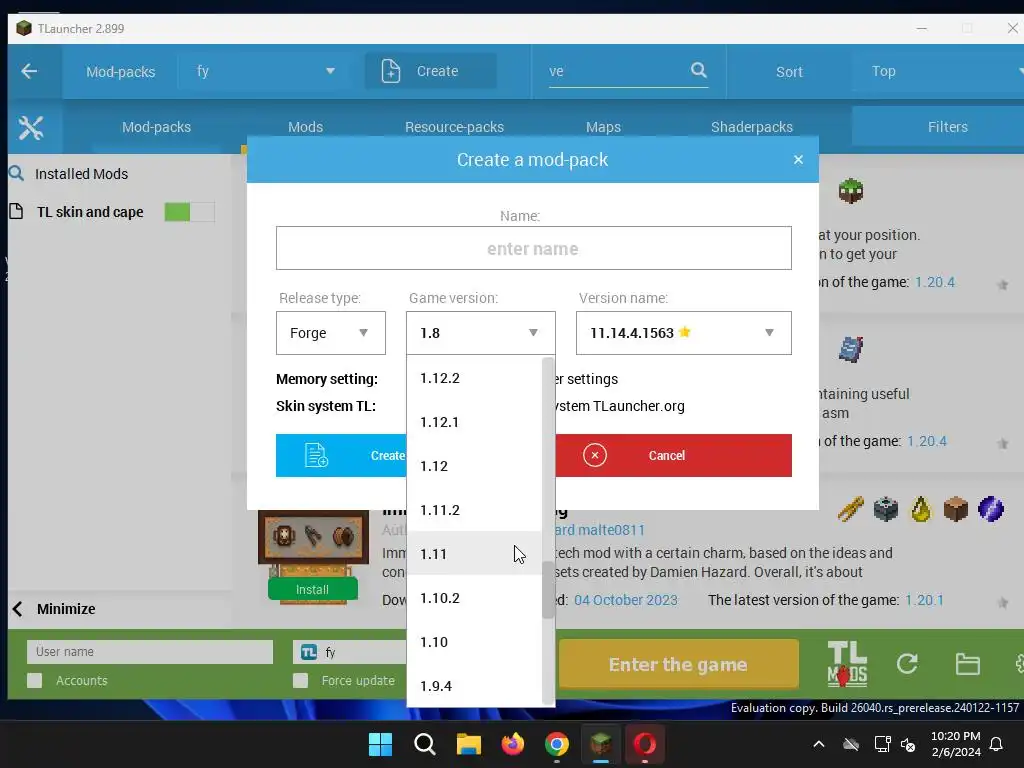Viewport: 1024px width, 768px height.
Task: Favorite the mod with 1.20.1 star
Action: (1002, 602)
